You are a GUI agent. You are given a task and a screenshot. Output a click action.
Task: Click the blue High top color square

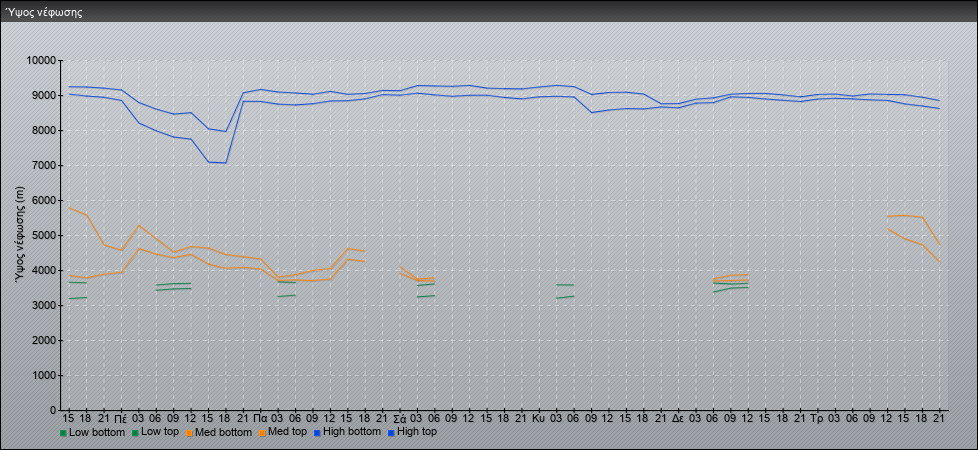pos(389,433)
